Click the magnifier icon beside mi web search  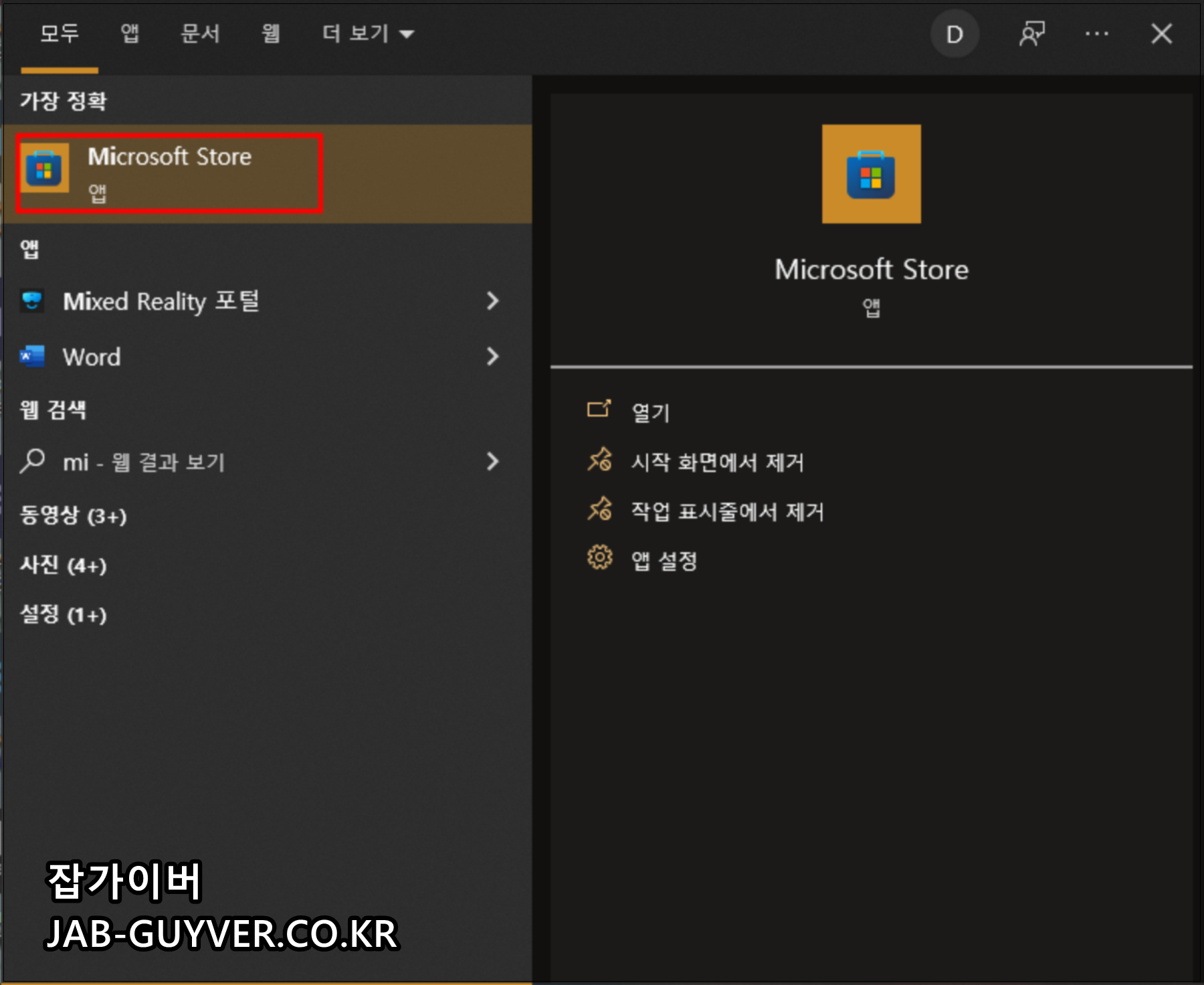(x=32, y=461)
